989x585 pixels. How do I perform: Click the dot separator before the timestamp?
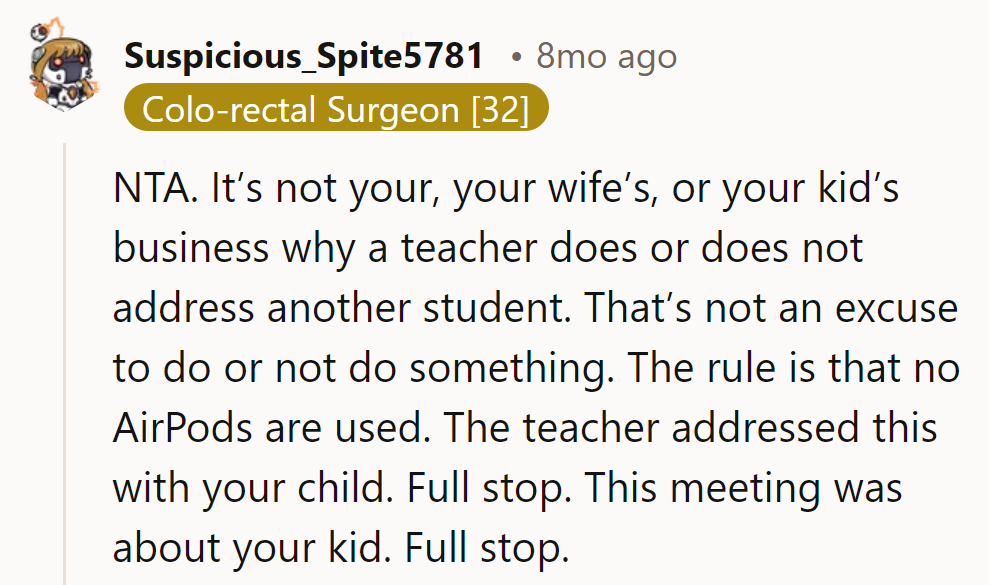pyautogui.click(x=514, y=56)
